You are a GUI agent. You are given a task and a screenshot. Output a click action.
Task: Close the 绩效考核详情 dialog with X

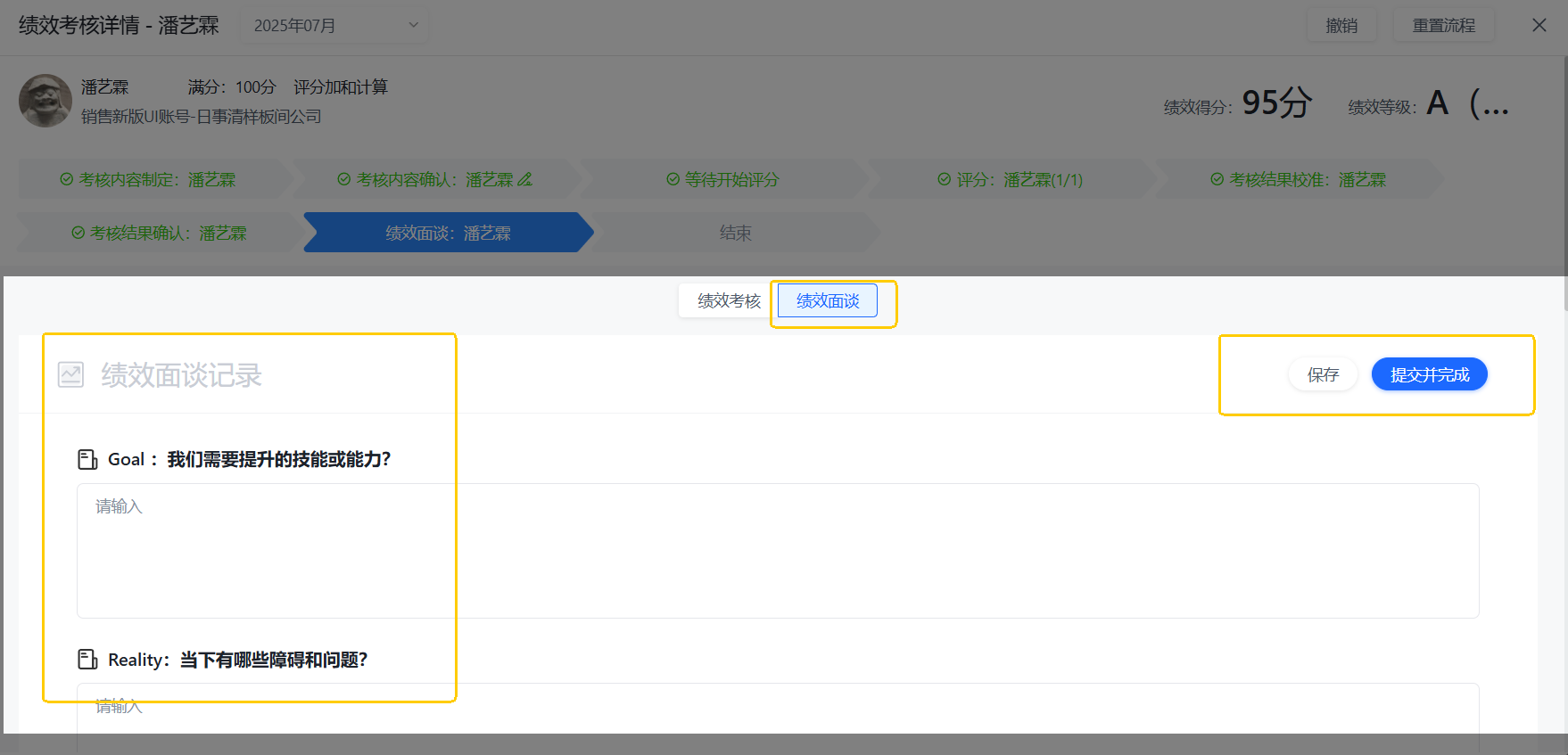pyautogui.click(x=1539, y=25)
